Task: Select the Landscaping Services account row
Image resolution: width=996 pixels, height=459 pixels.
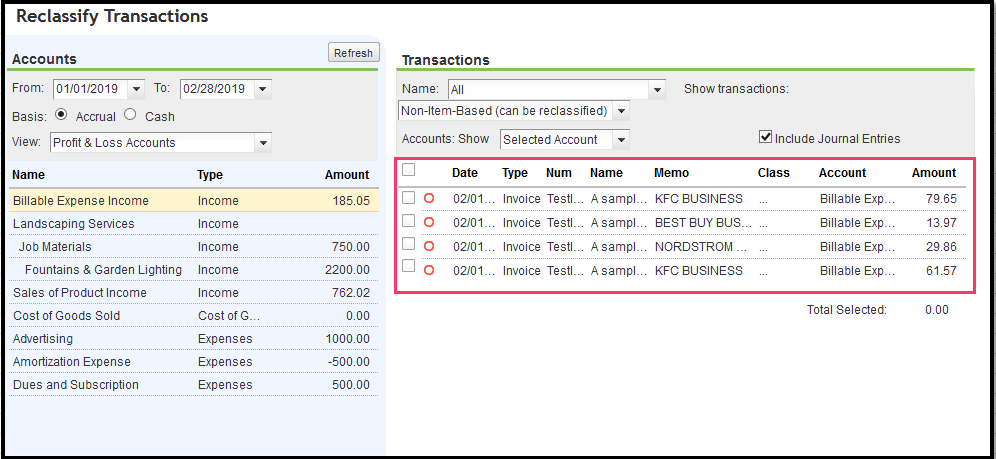Action: point(73,224)
